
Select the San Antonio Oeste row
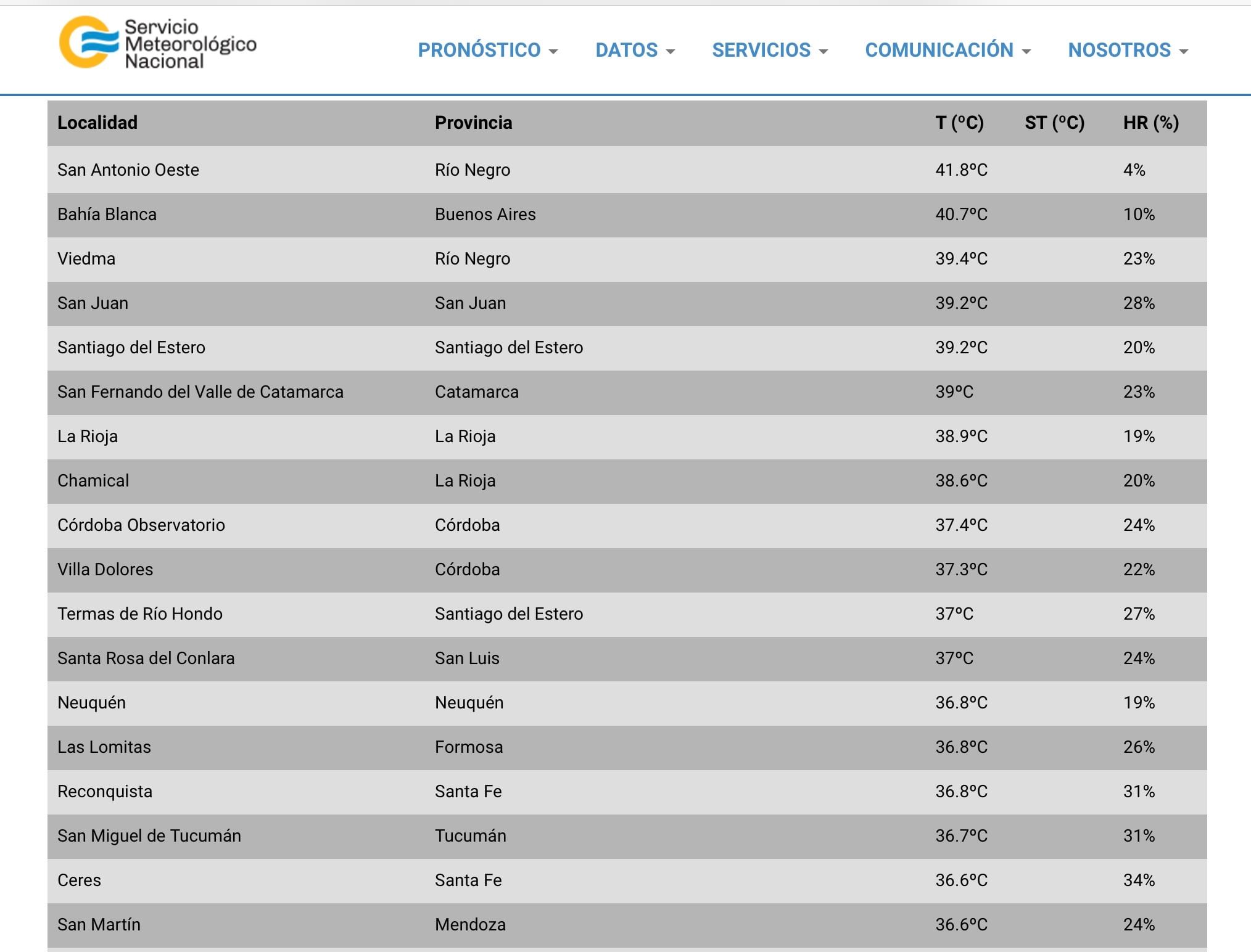[x=128, y=170]
